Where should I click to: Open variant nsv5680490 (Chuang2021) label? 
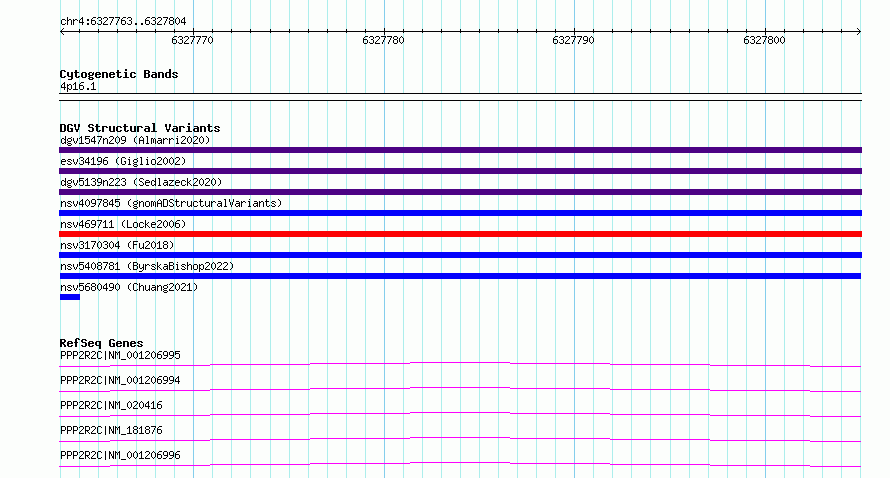pos(129,287)
